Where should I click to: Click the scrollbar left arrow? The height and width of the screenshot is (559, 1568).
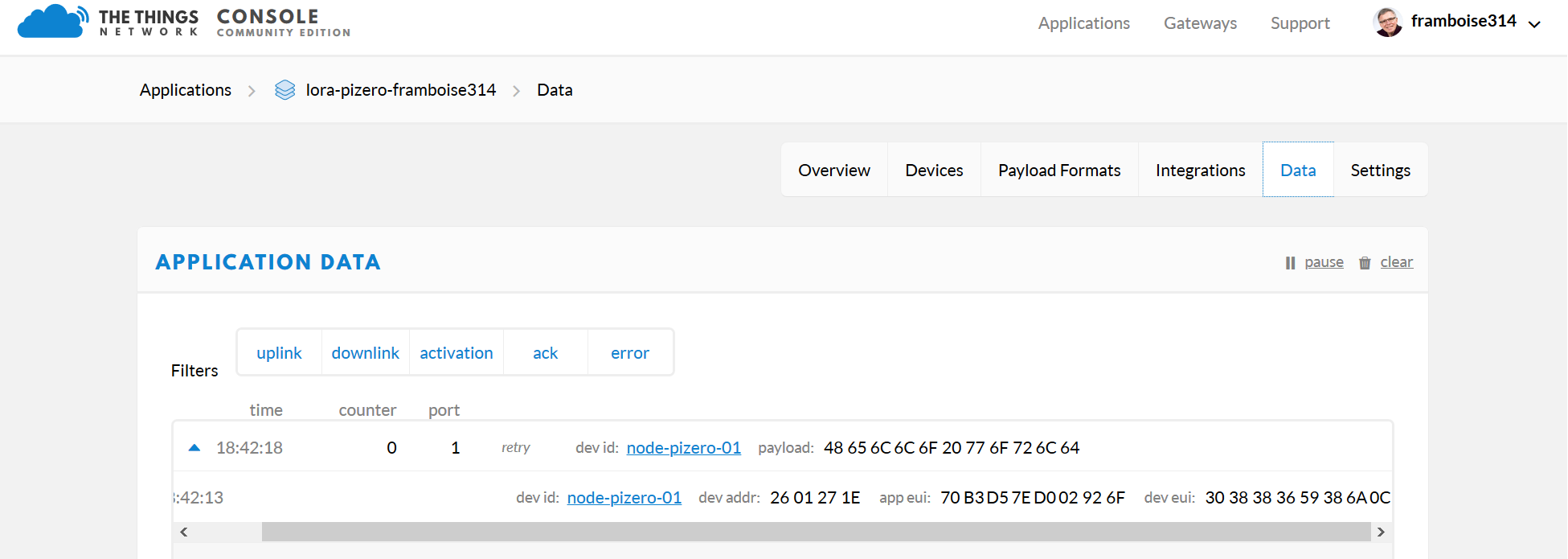click(184, 532)
